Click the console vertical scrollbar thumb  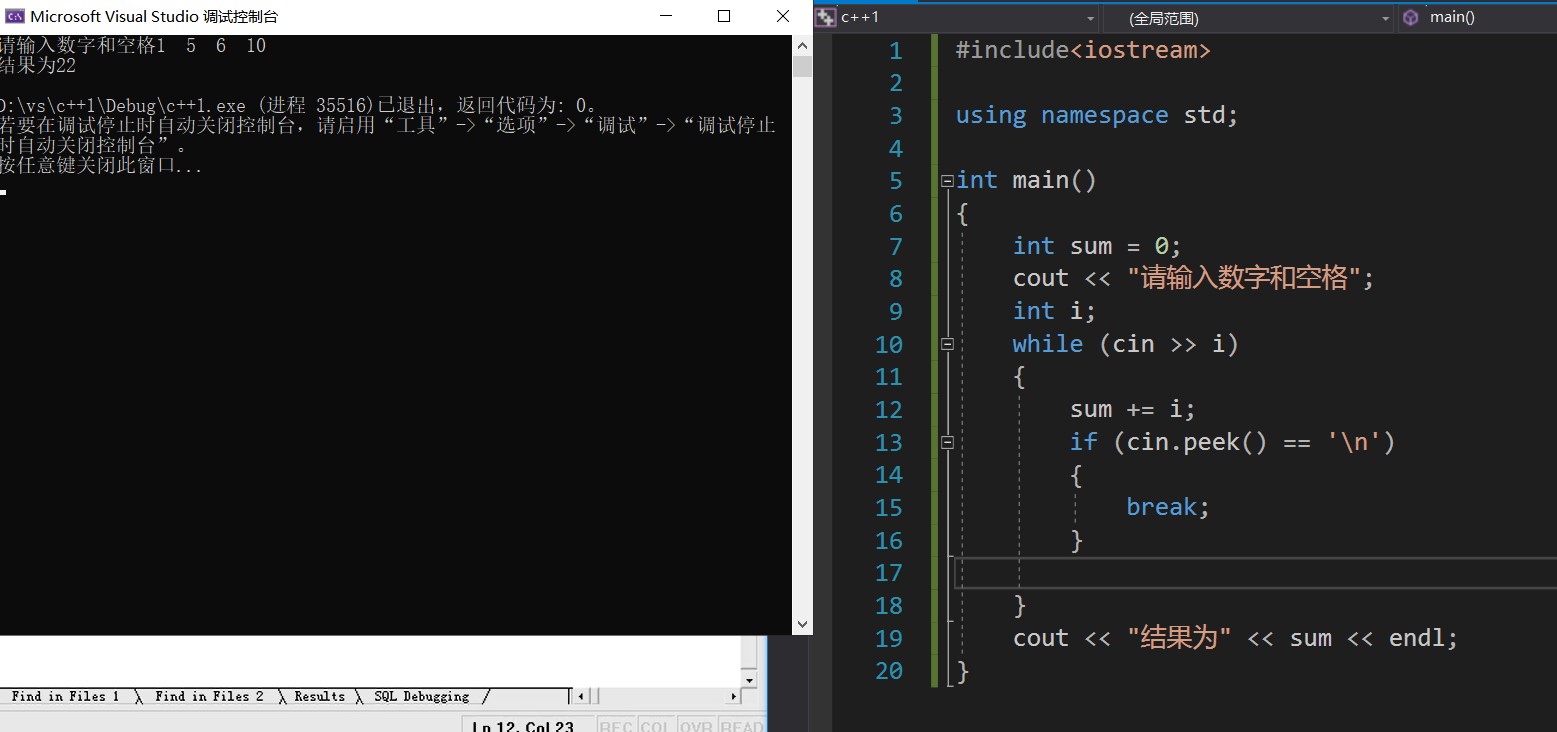802,67
